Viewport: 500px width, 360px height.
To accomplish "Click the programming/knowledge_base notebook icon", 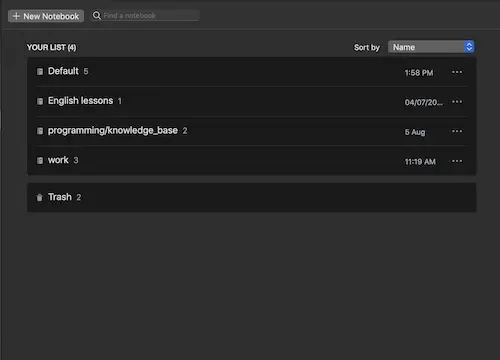I will coord(40,131).
